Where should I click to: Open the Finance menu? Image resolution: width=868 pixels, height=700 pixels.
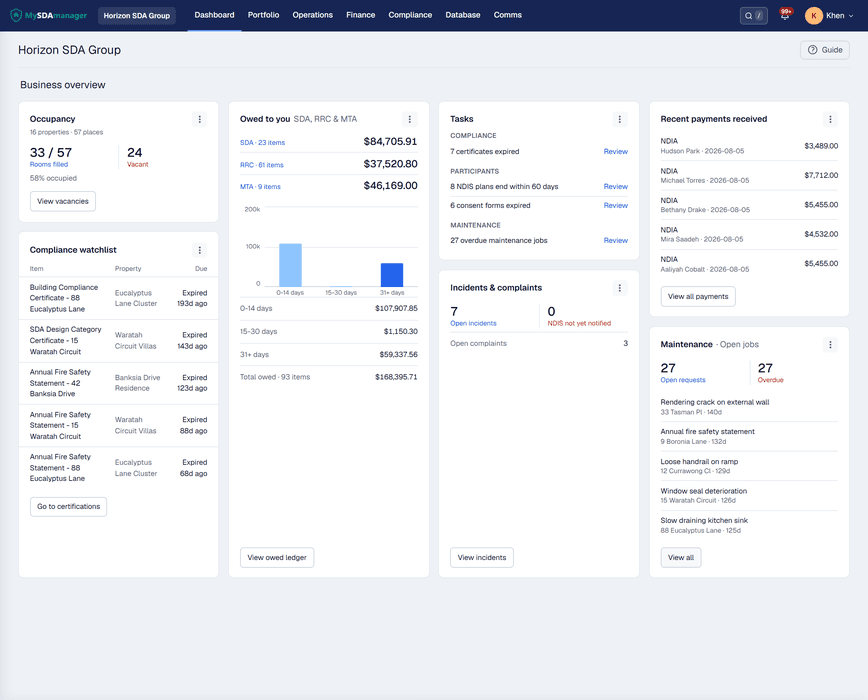[x=360, y=15]
